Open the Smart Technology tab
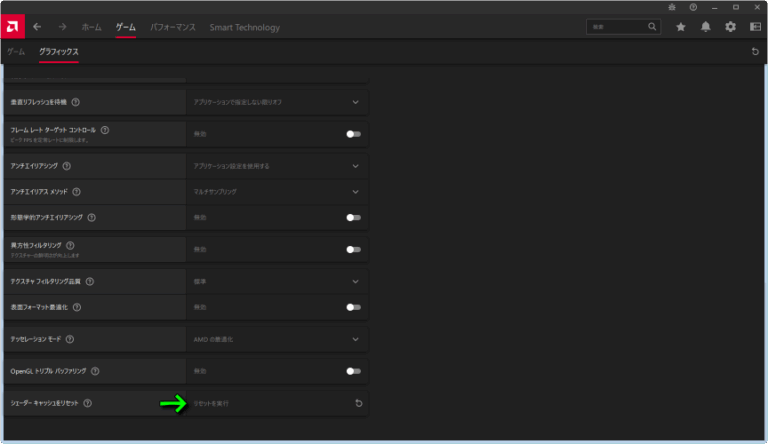 244,27
